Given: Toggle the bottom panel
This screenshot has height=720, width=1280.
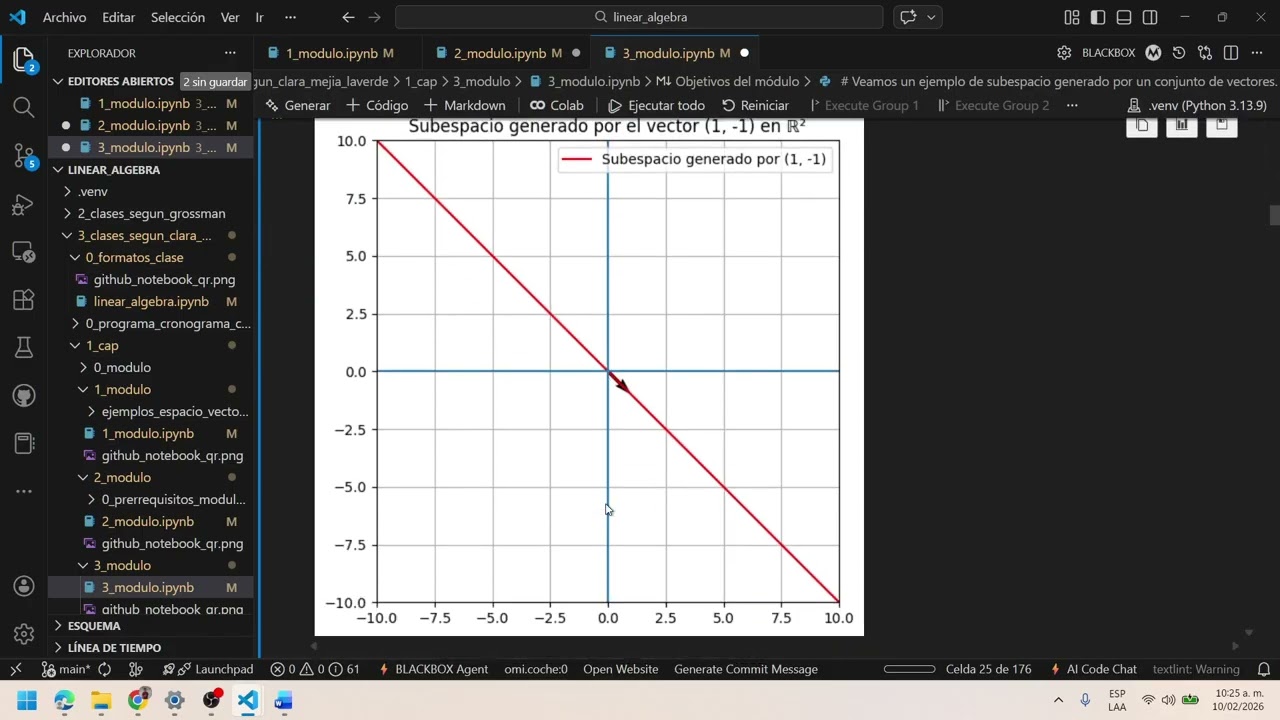Looking at the screenshot, I should [1124, 17].
